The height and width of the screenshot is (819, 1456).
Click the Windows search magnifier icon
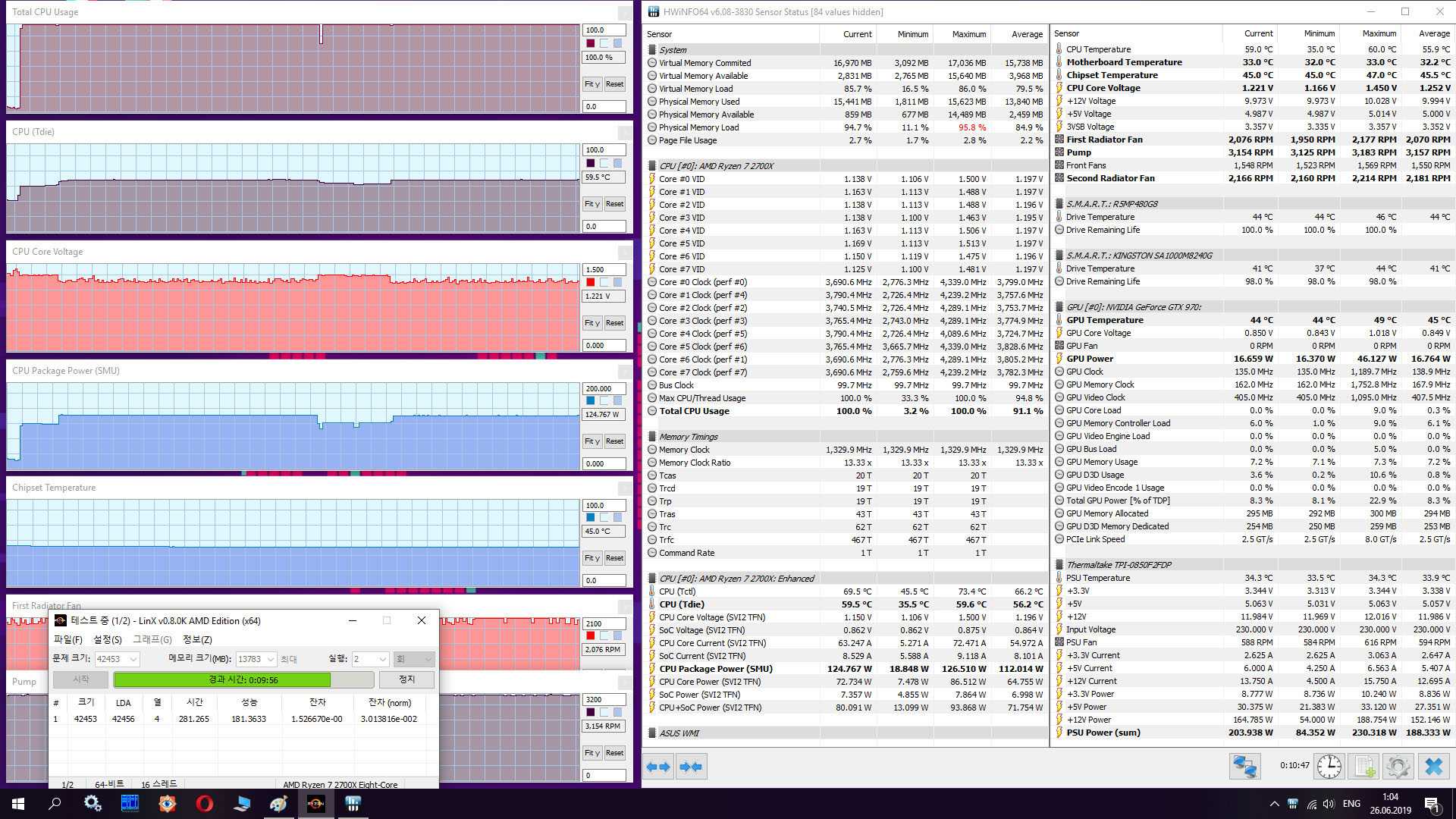click(55, 803)
